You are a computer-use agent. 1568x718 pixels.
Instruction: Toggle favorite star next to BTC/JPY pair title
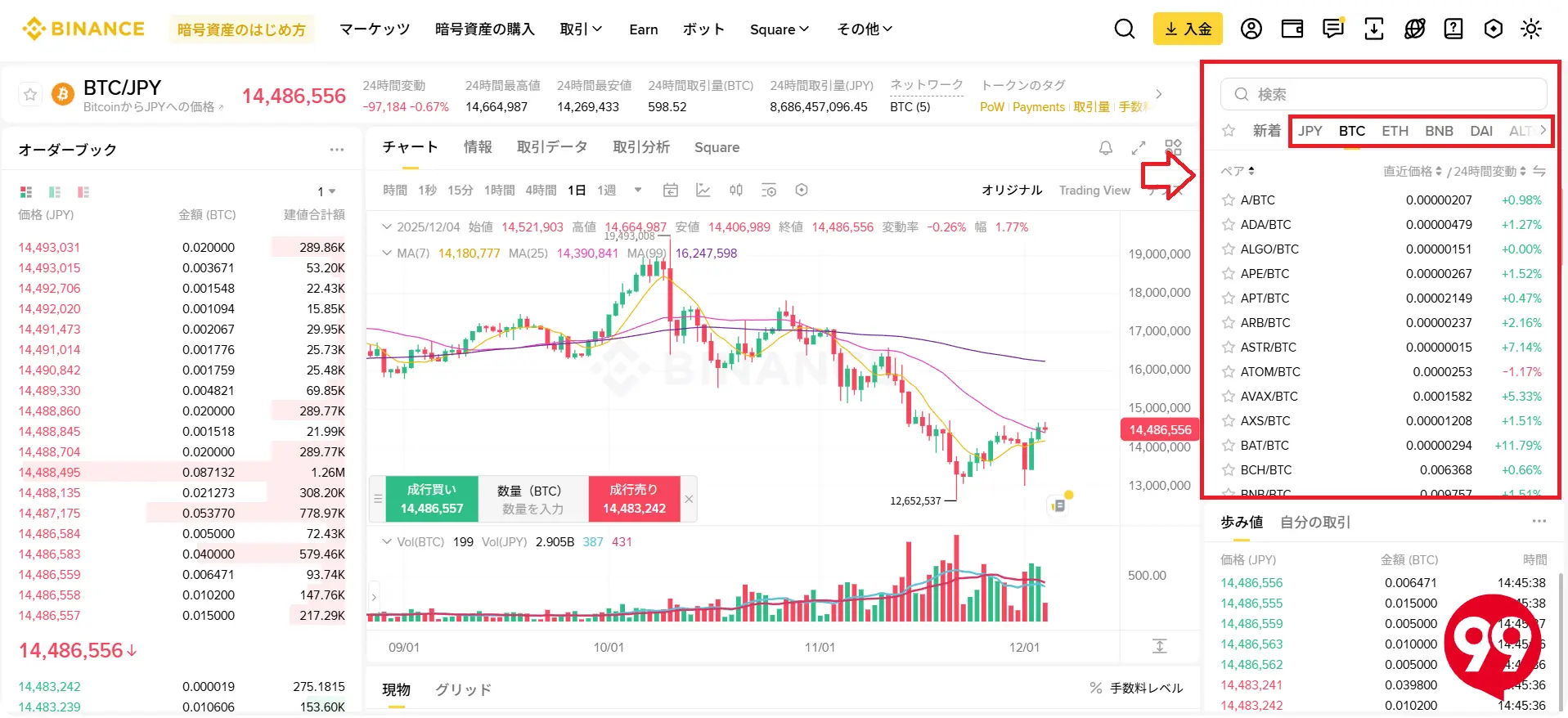[29, 94]
